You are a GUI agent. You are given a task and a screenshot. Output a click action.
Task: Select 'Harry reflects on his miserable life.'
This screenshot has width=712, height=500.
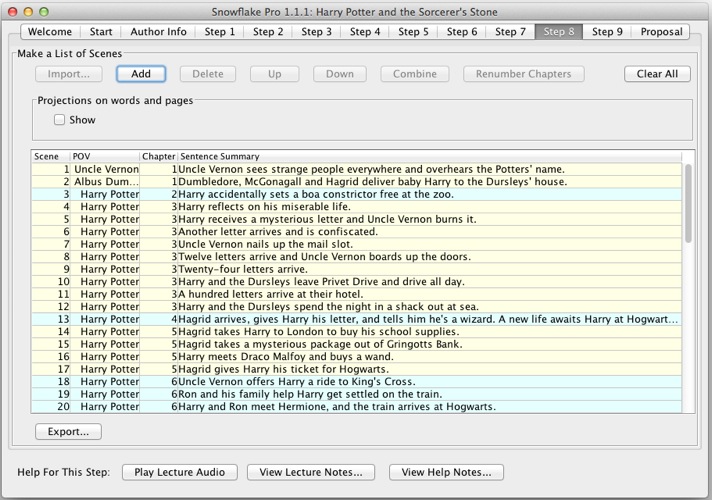tap(430, 207)
